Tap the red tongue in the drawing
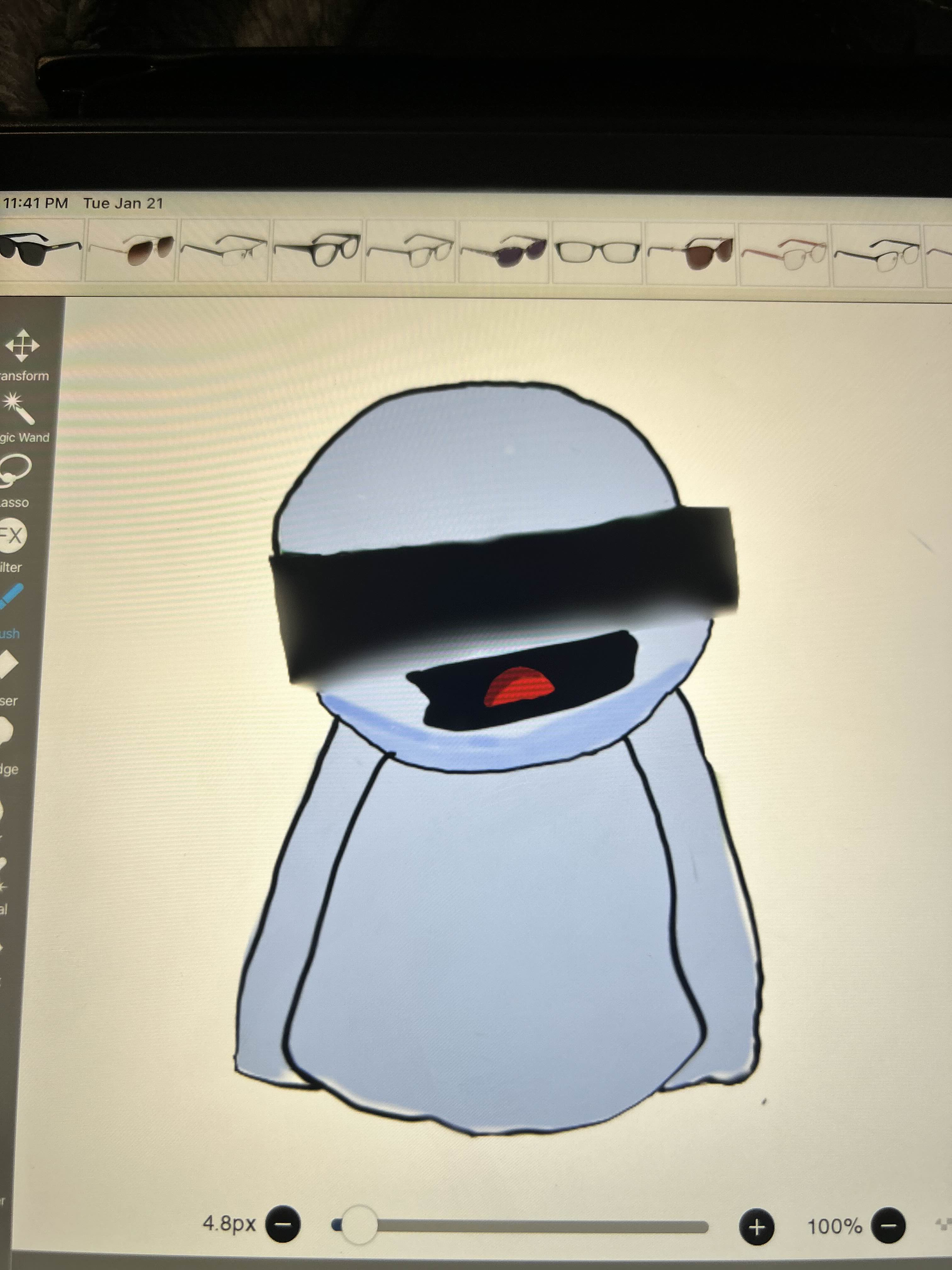 (519, 686)
